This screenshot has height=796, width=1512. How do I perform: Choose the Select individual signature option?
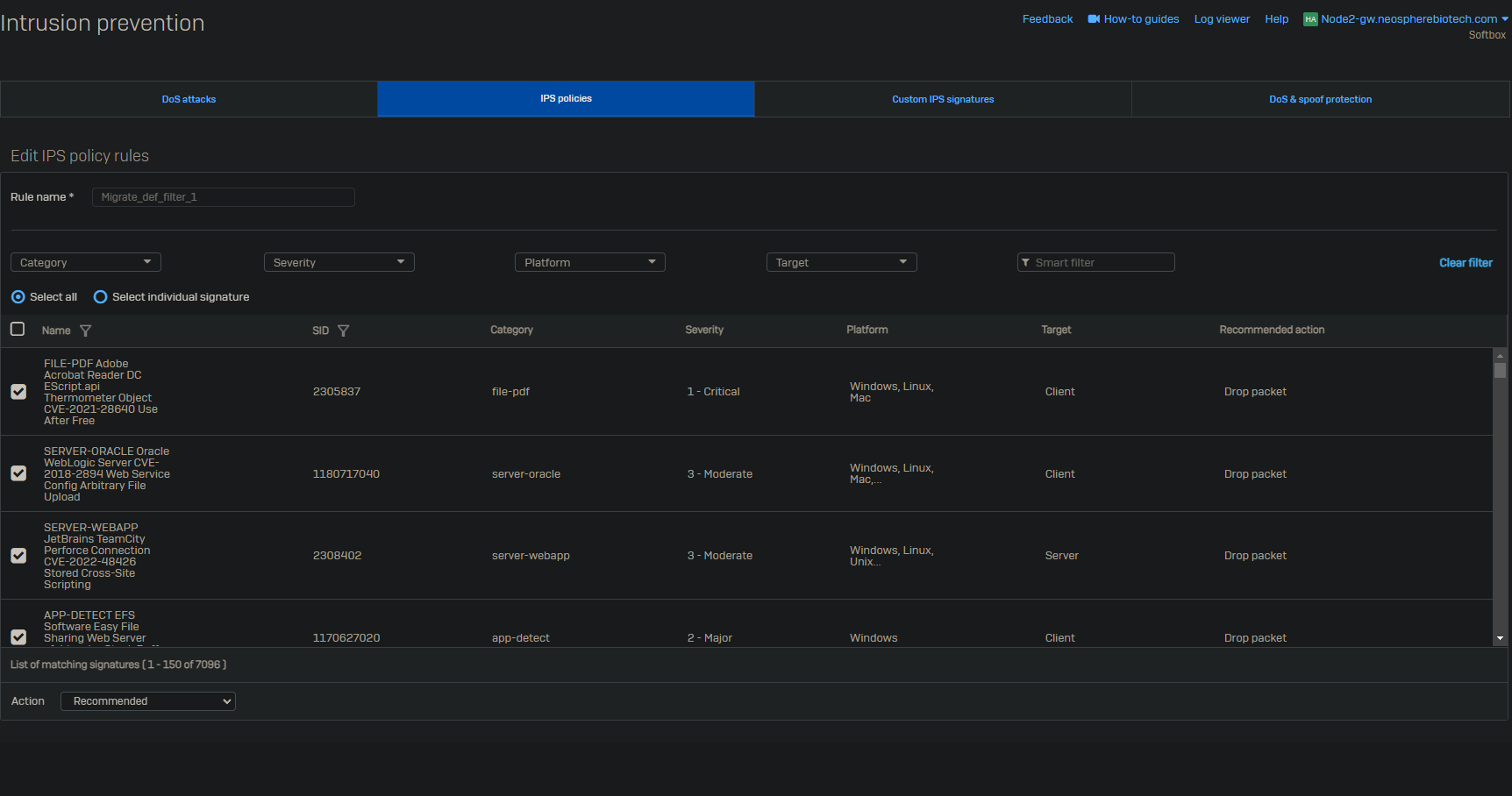(101, 297)
